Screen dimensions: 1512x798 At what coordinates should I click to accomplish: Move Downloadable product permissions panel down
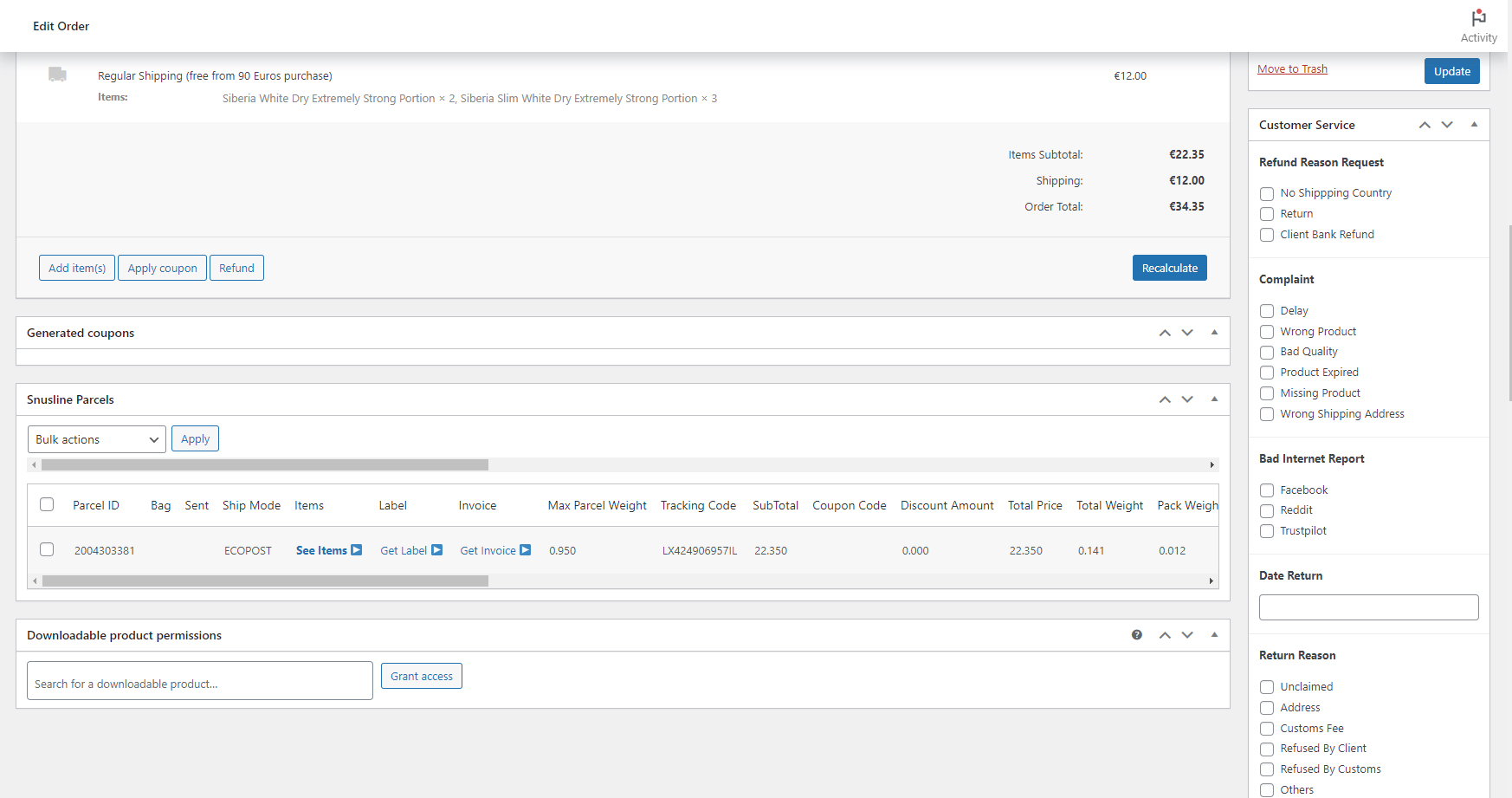pos(1187,635)
